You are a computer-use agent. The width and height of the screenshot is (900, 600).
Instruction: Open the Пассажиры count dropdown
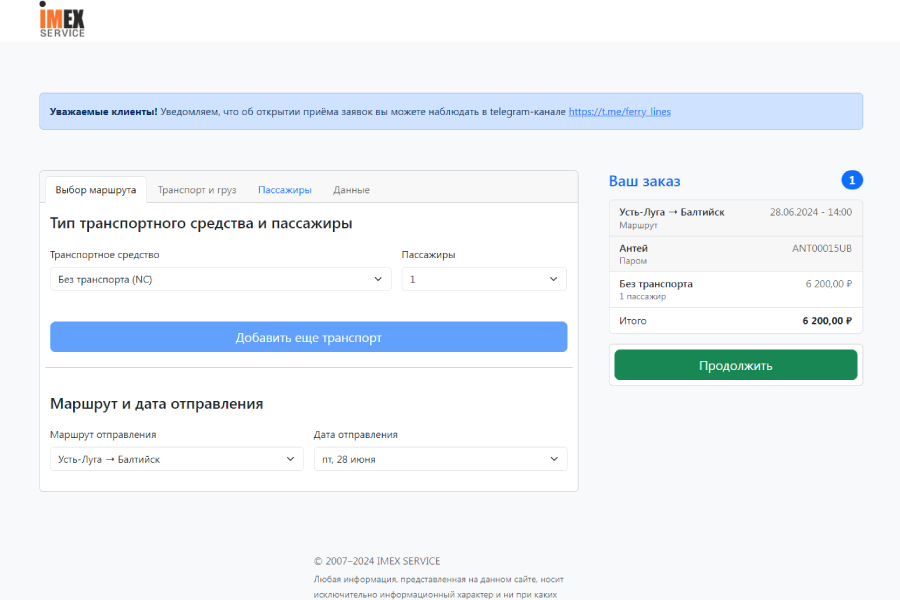484,280
